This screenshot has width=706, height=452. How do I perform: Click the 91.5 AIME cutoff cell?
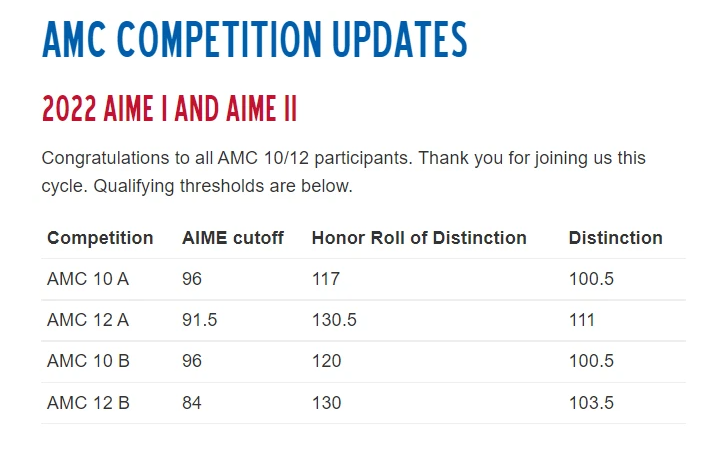pyautogui.click(x=199, y=320)
